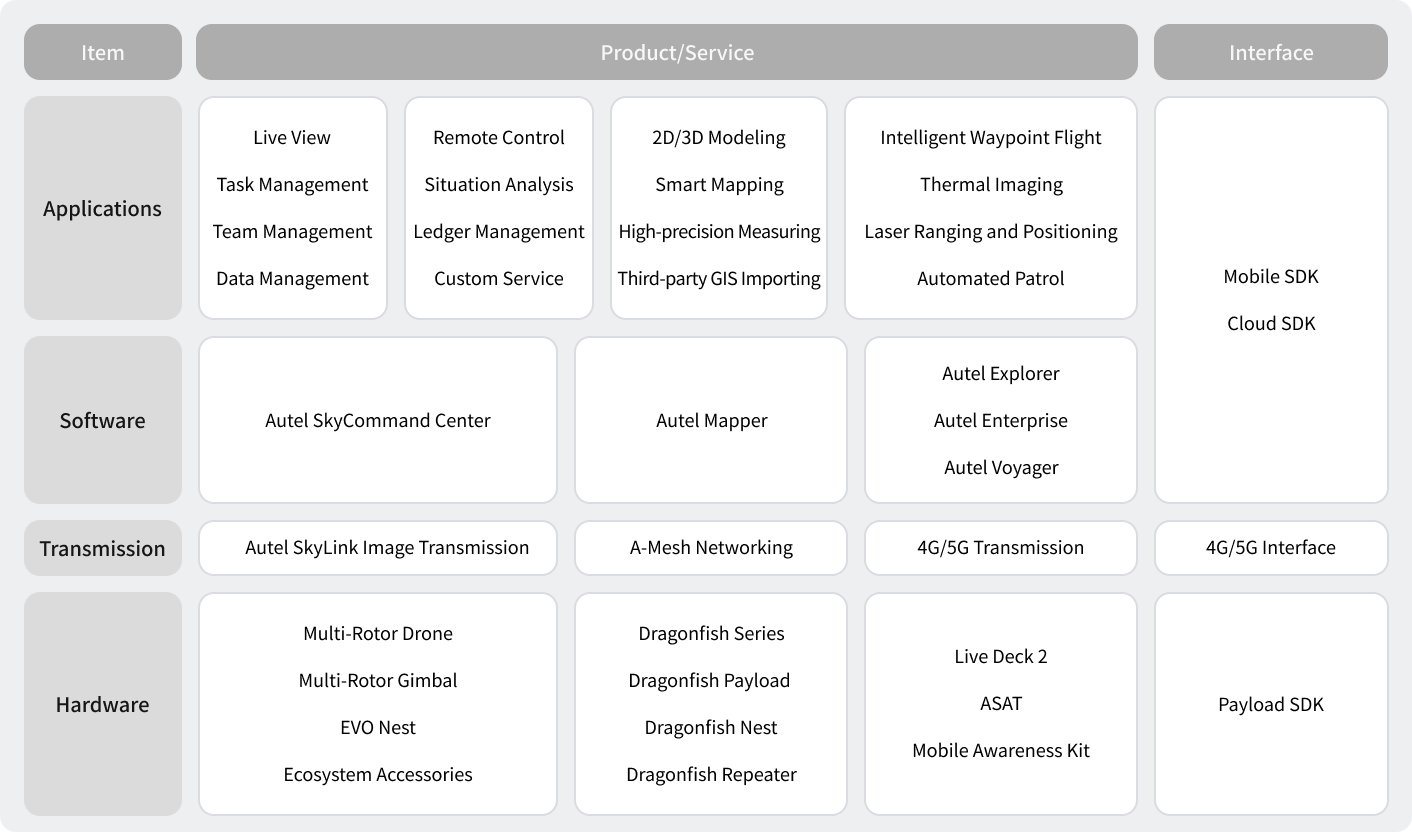
Task: Click the Applications row label
Action: (x=103, y=208)
